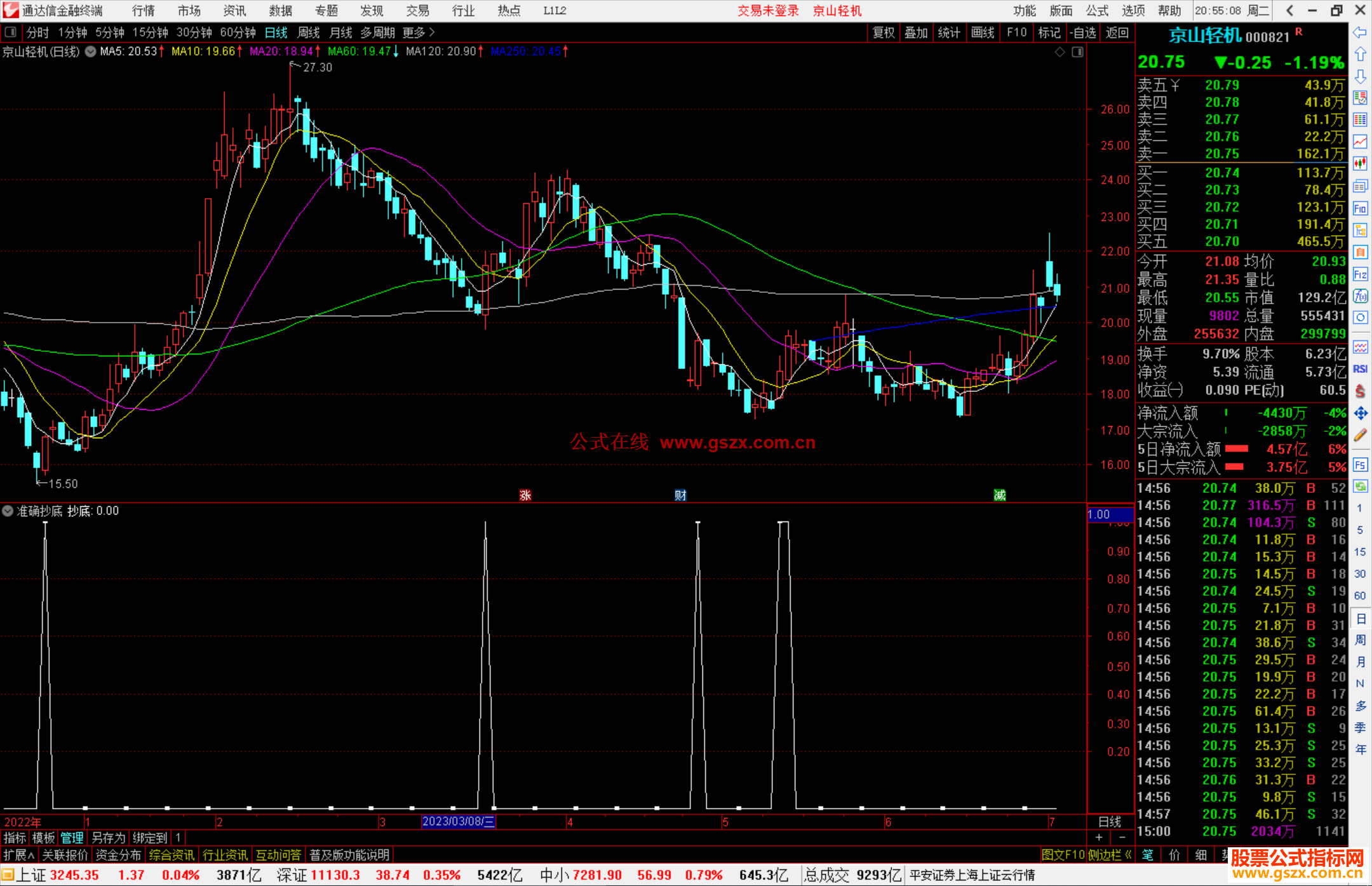The height and width of the screenshot is (886, 1372).
Task: Click the plus zoom-in chart stepper
Action: pyautogui.click(x=1099, y=838)
